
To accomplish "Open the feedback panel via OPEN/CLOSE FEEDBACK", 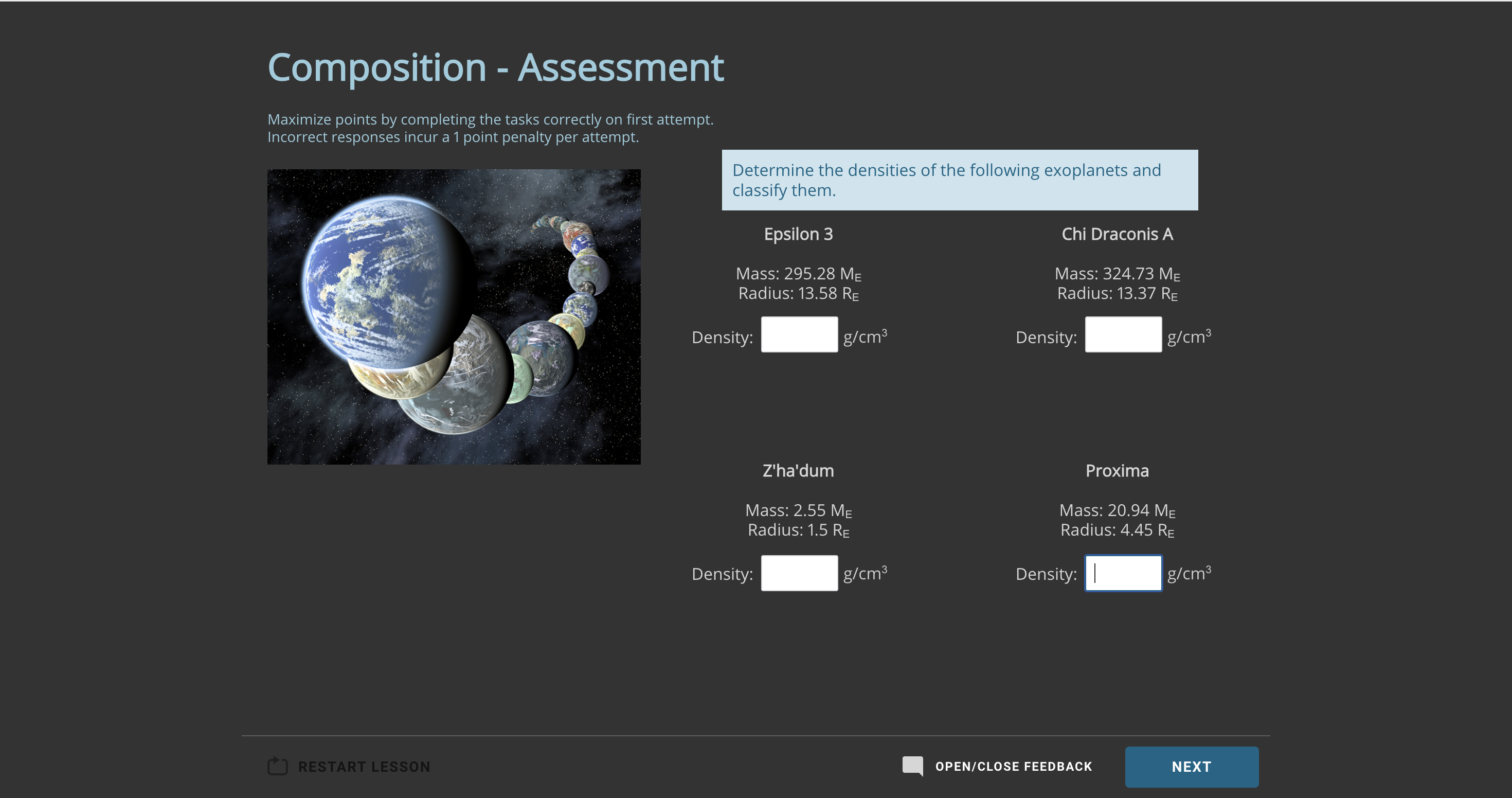I will (1013, 766).
